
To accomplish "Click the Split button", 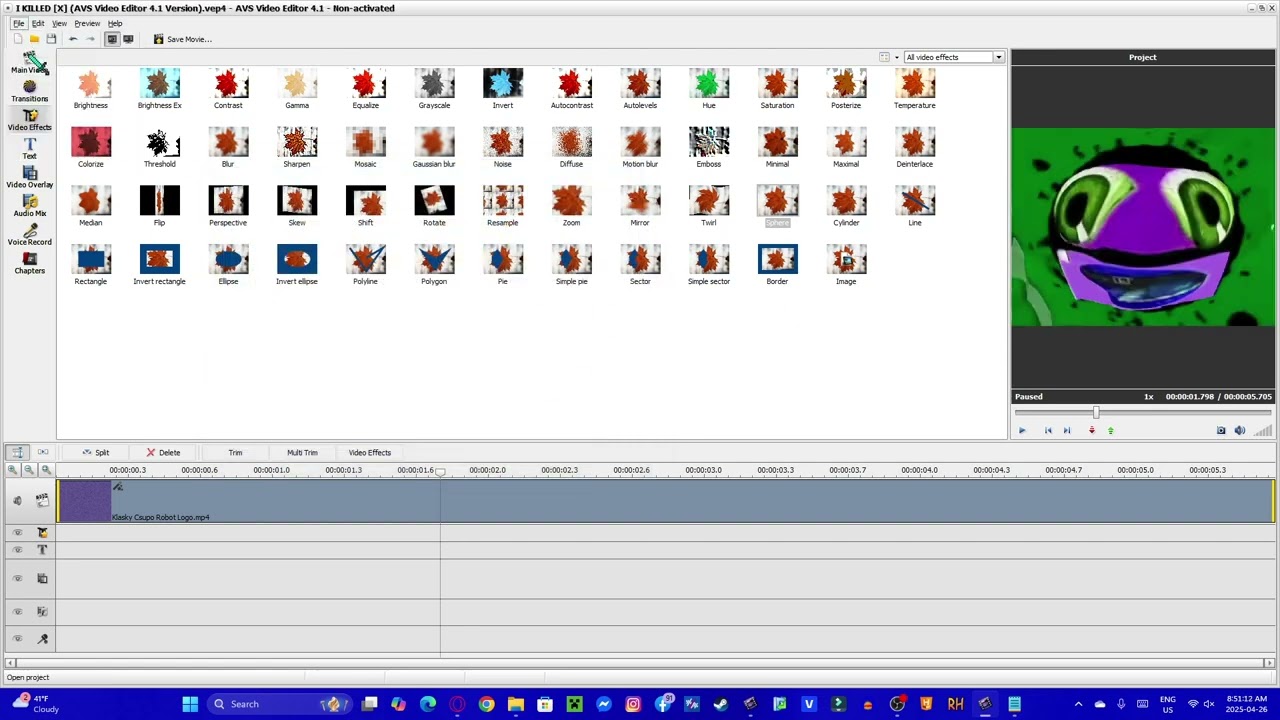I will pos(96,452).
